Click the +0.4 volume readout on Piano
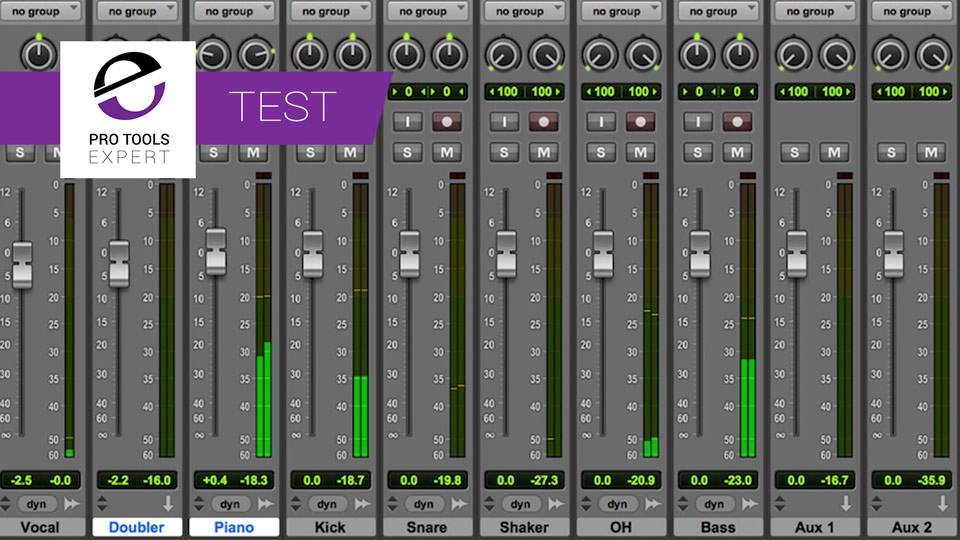 pos(214,481)
